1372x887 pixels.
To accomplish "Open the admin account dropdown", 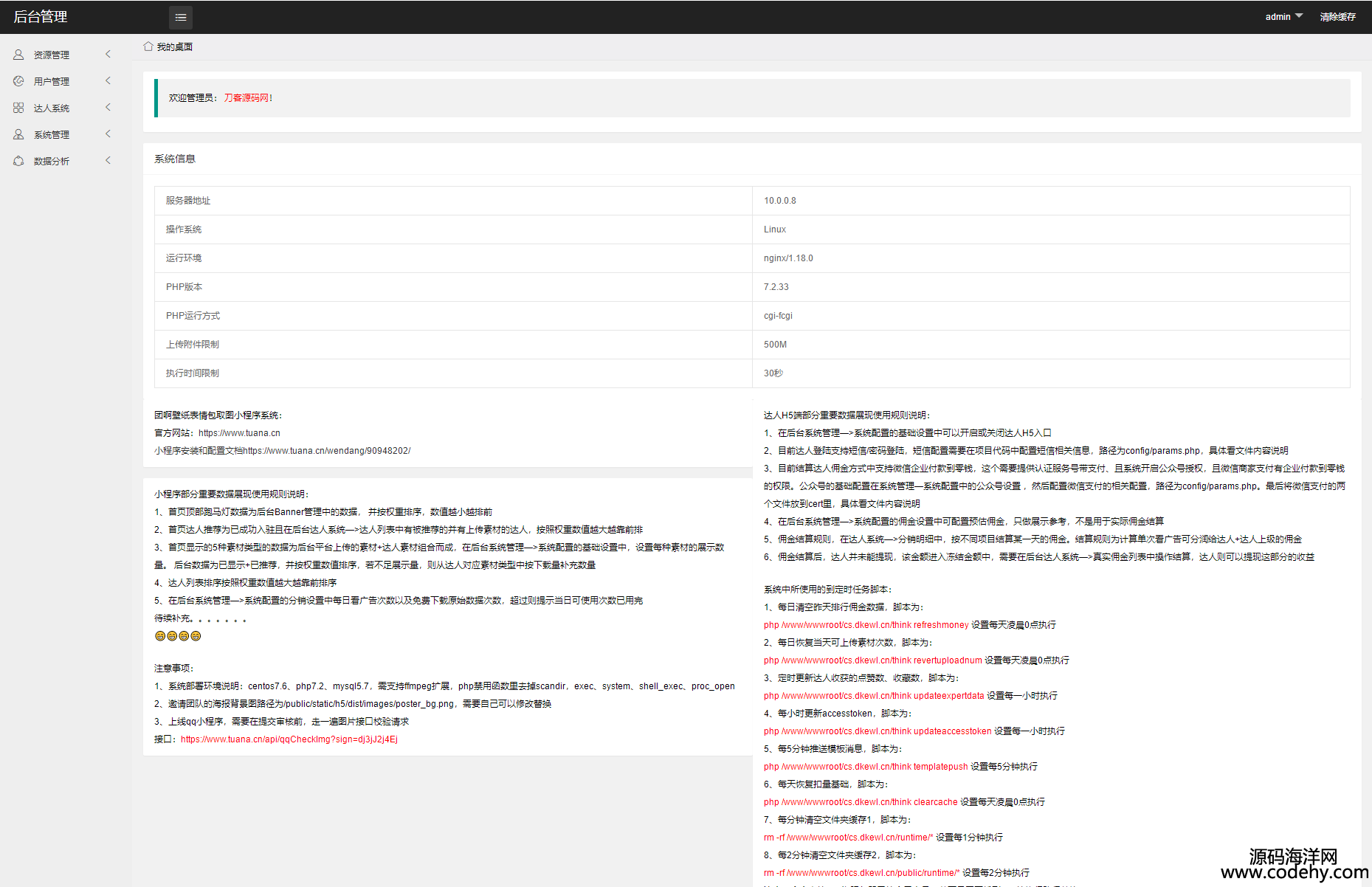I will coord(1284,16).
